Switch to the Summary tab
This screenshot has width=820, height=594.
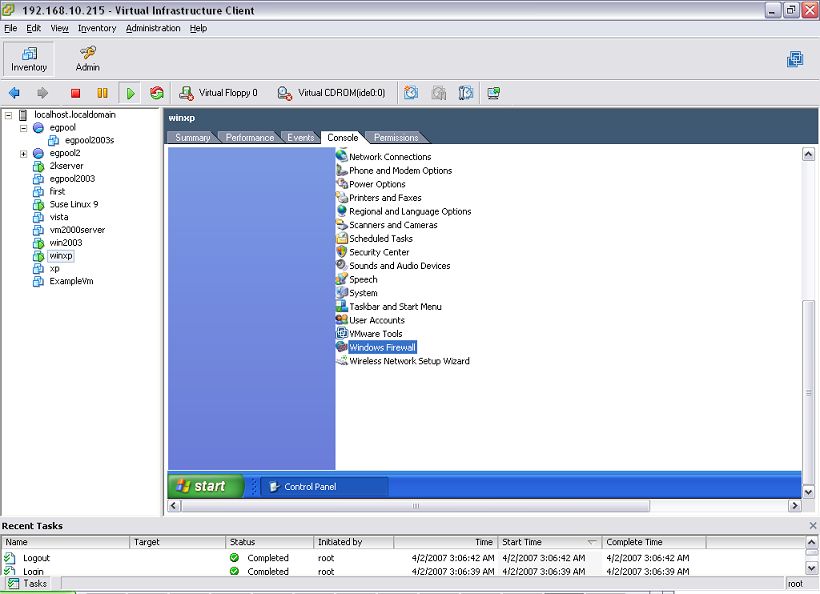pos(192,138)
